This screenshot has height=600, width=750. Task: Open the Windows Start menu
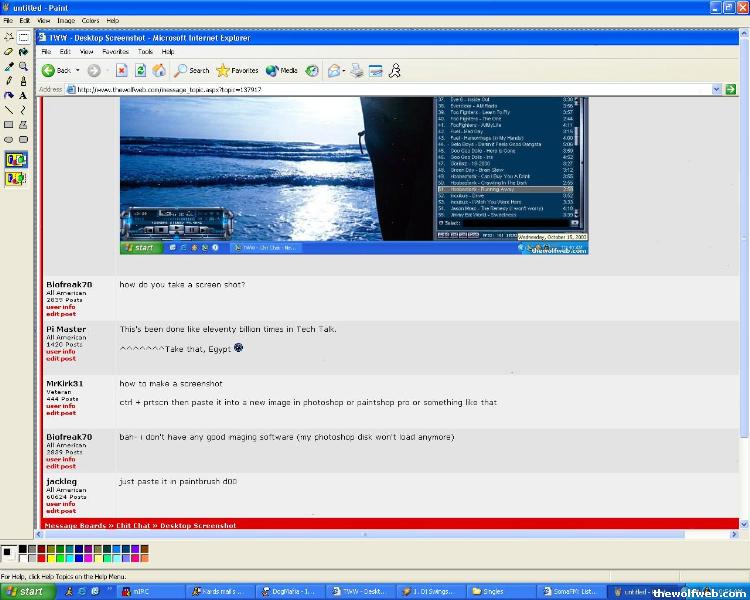[25, 591]
